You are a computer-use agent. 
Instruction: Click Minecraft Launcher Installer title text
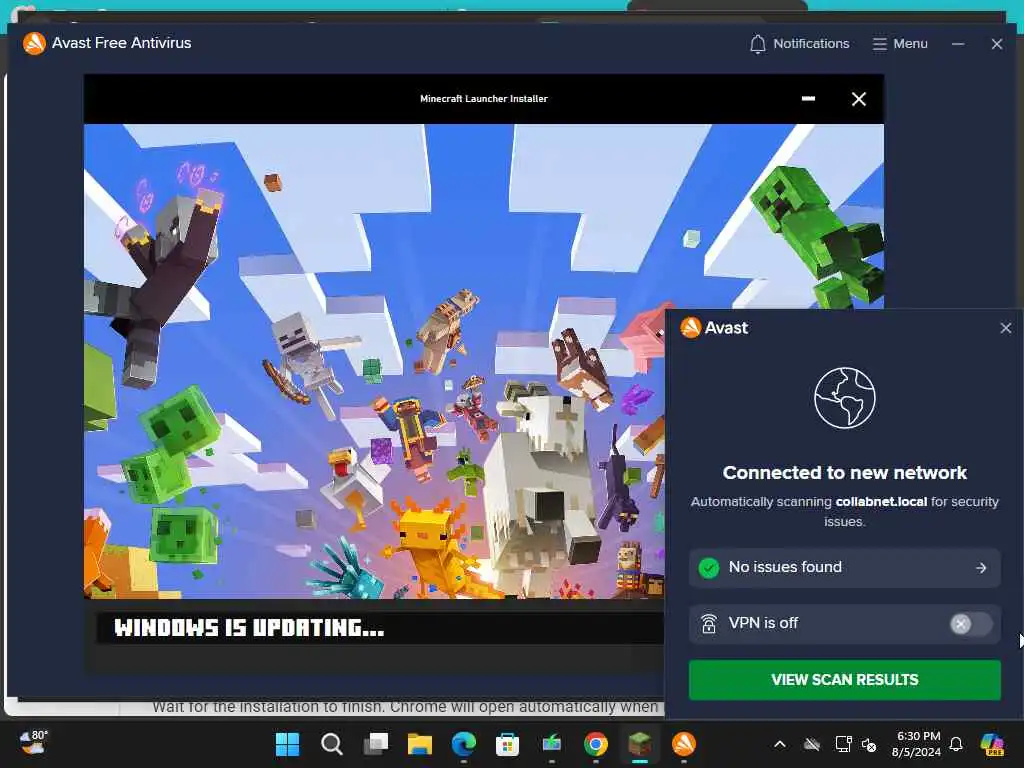(x=484, y=99)
